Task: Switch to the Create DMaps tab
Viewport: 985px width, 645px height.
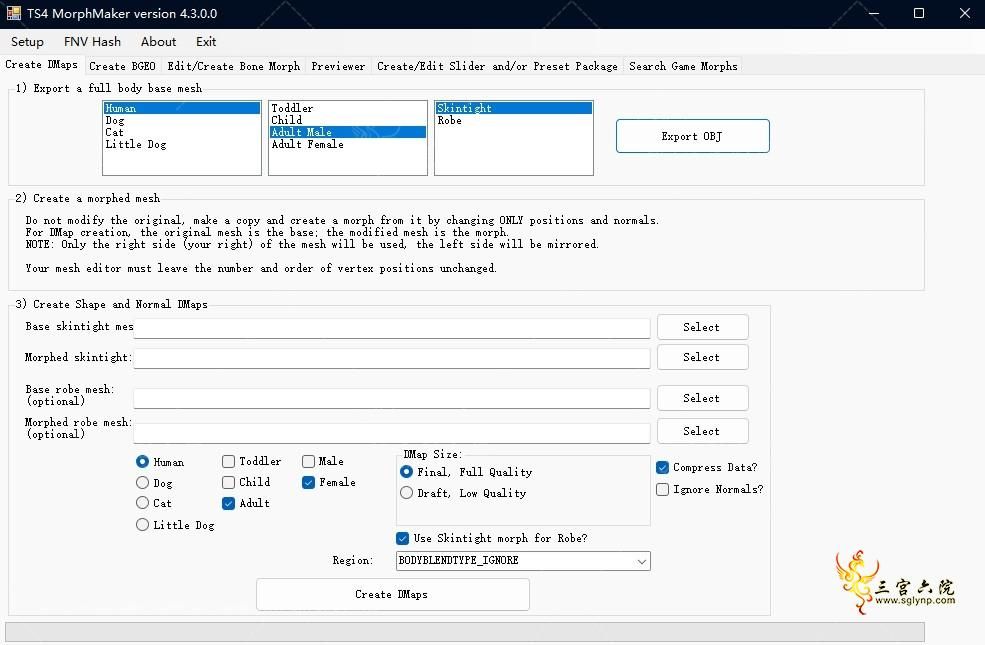Action: [41, 65]
